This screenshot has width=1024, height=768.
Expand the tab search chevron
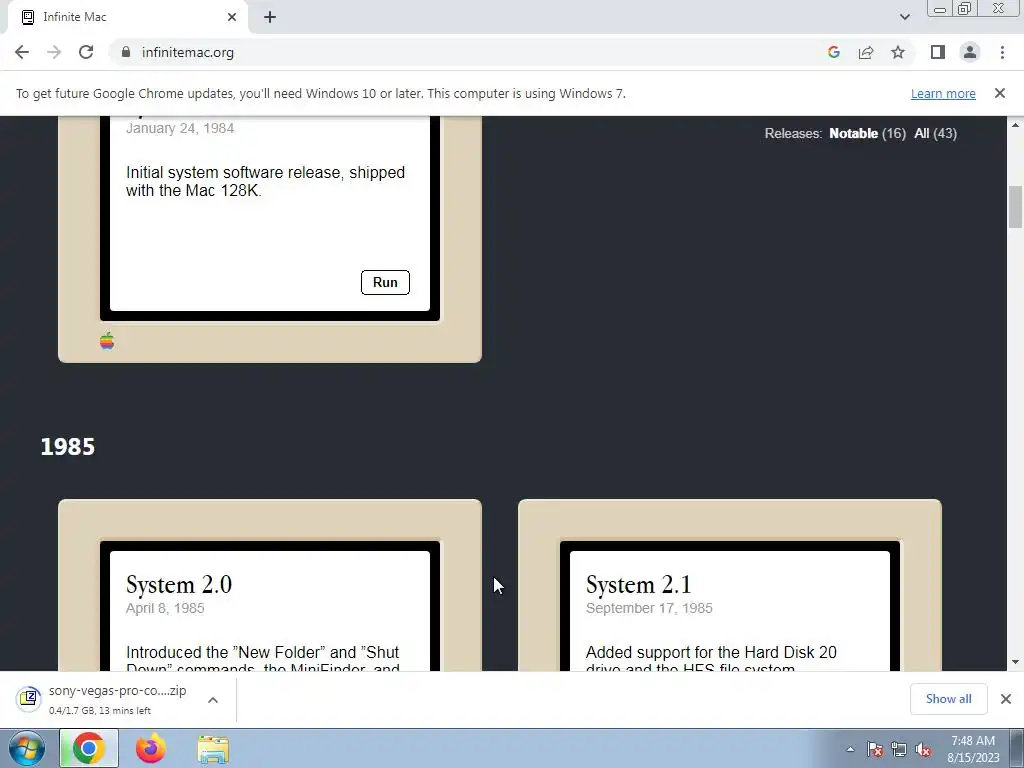(904, 17)
